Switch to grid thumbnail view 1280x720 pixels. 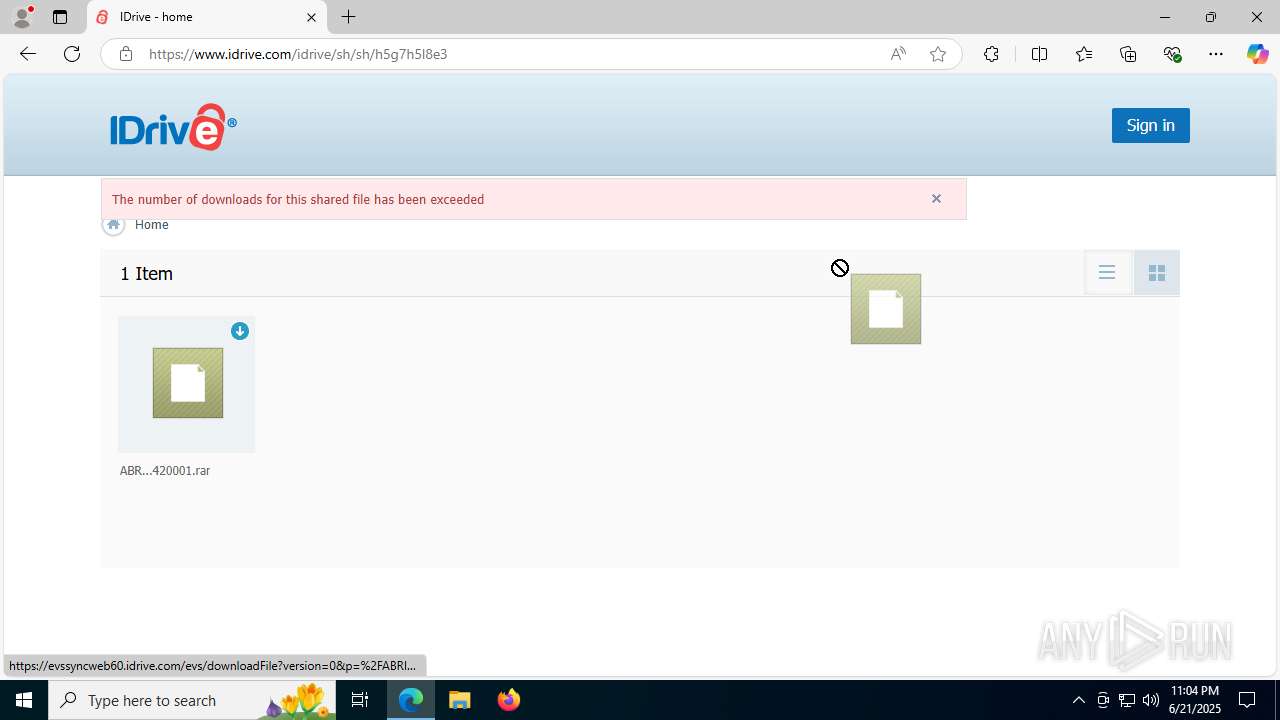[x=1157, y=273]
